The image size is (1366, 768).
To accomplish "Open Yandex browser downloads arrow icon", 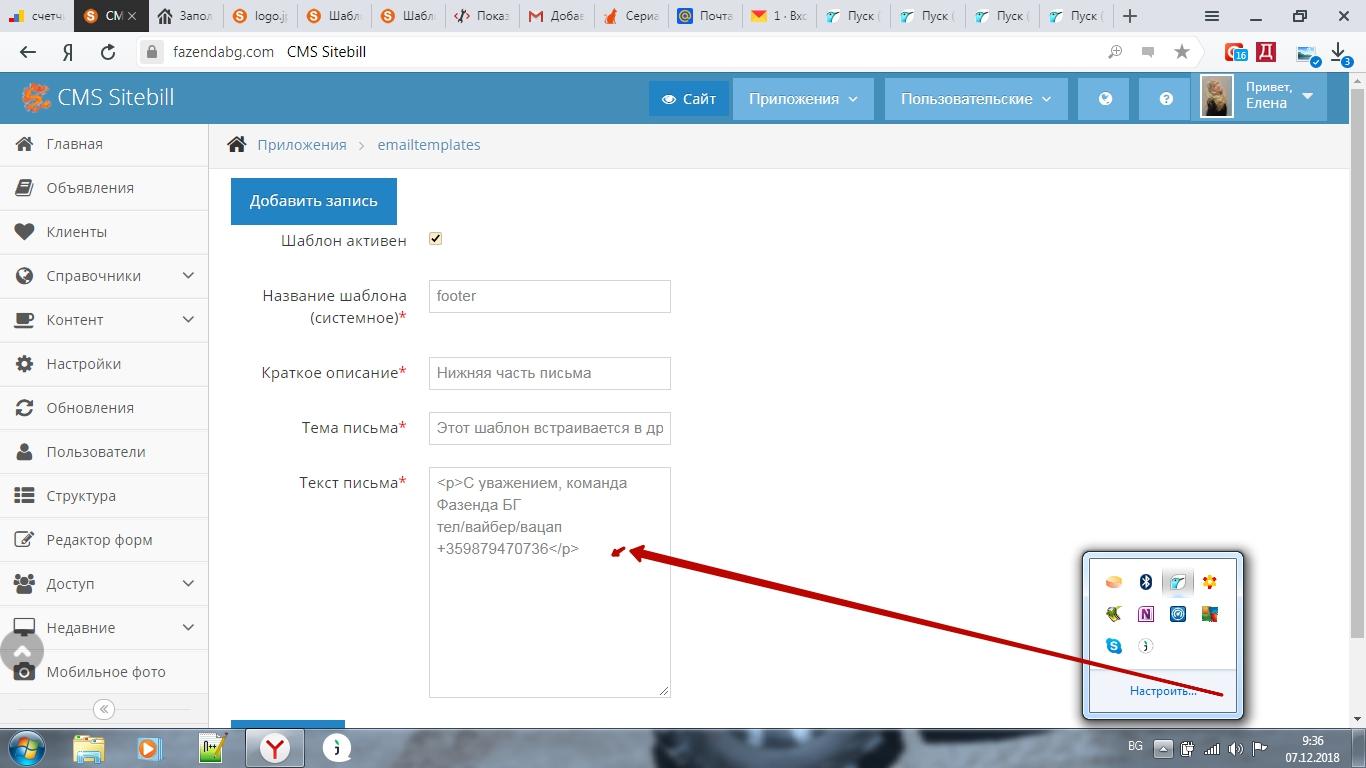I will click(x=1339, y=52).
